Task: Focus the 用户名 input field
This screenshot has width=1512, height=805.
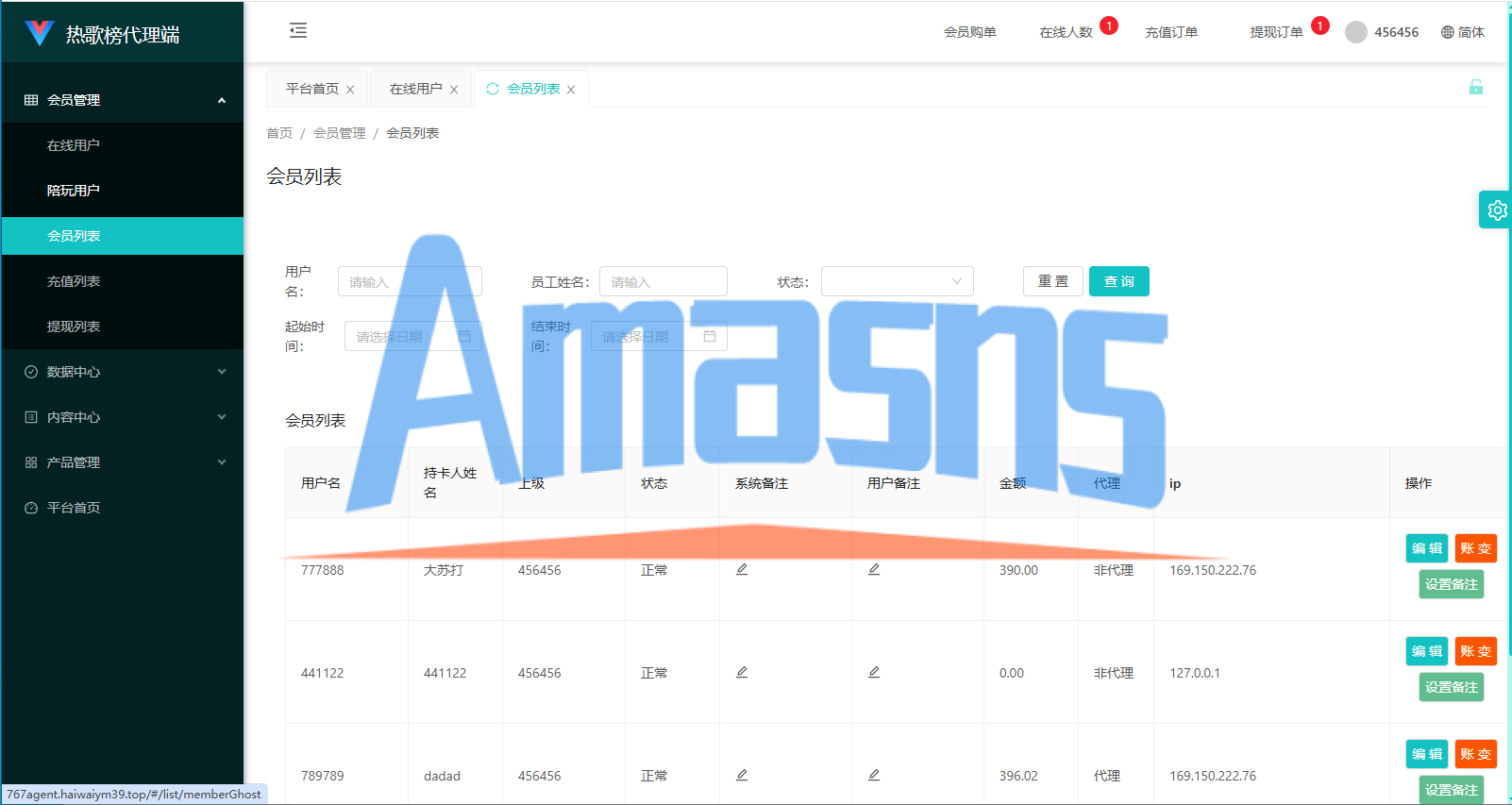Action: (x=410, y=281)
